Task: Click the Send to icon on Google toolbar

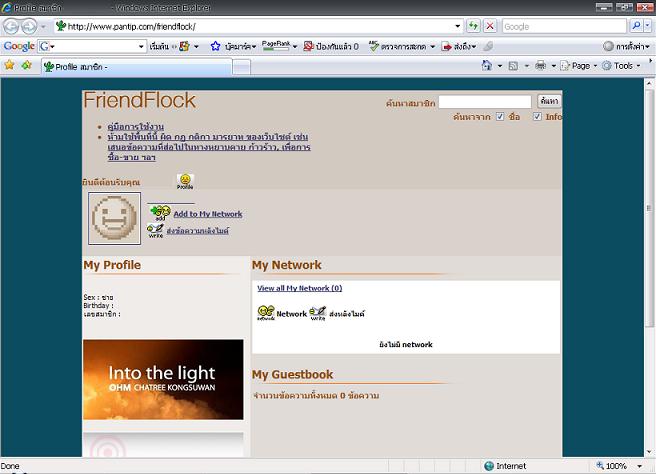Action: tap(447, 46)
